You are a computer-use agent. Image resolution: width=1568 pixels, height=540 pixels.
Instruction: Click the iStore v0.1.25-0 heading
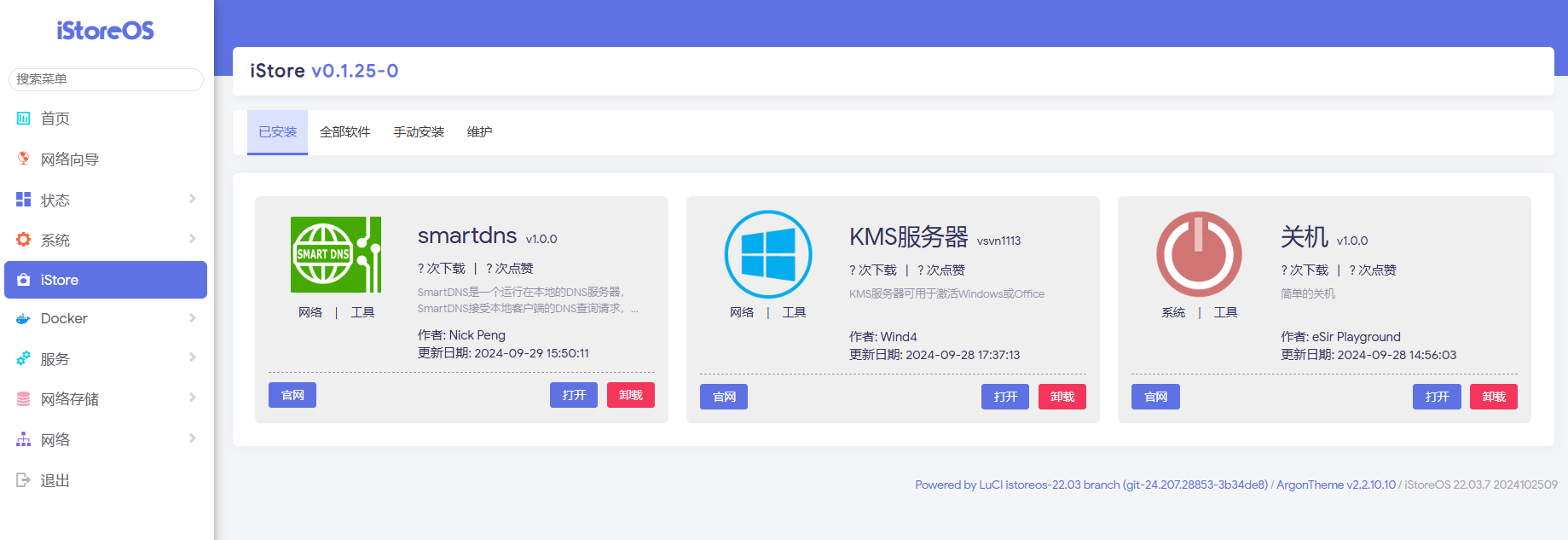[324, 71]
